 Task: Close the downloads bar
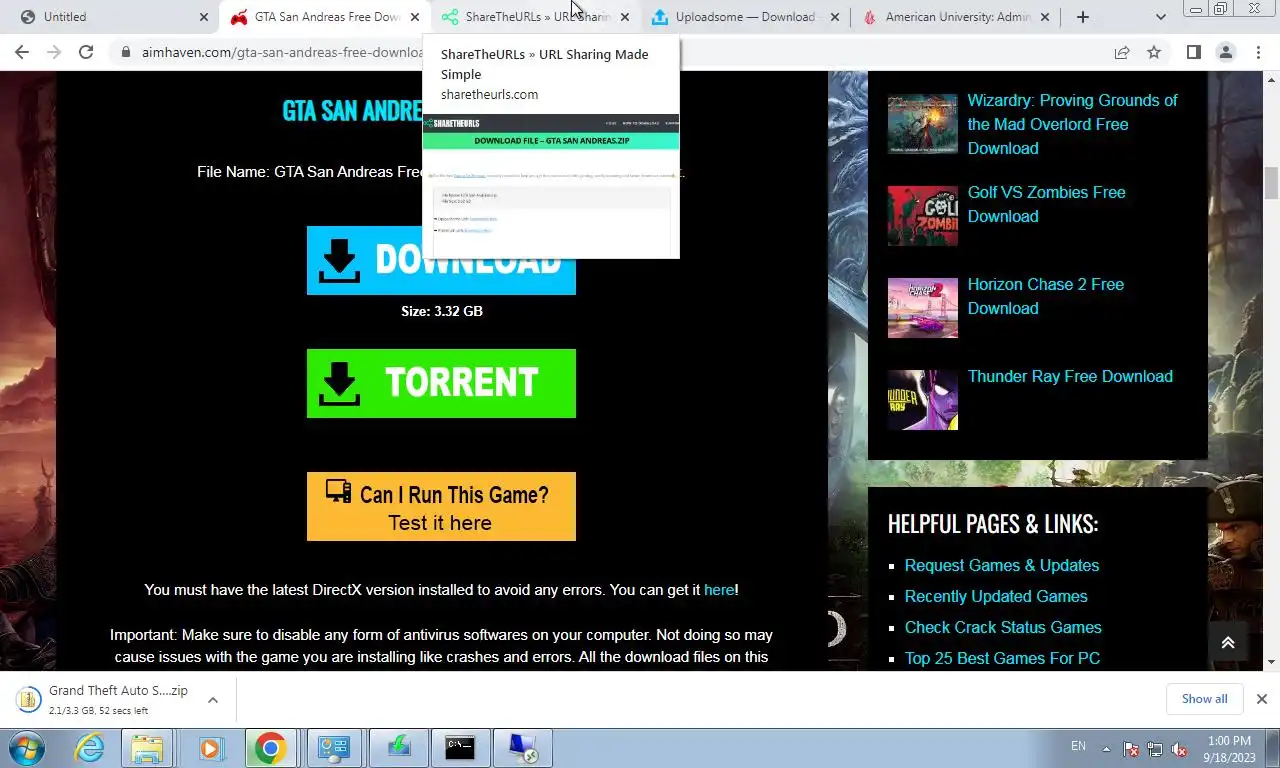[x=1262, y=699]
